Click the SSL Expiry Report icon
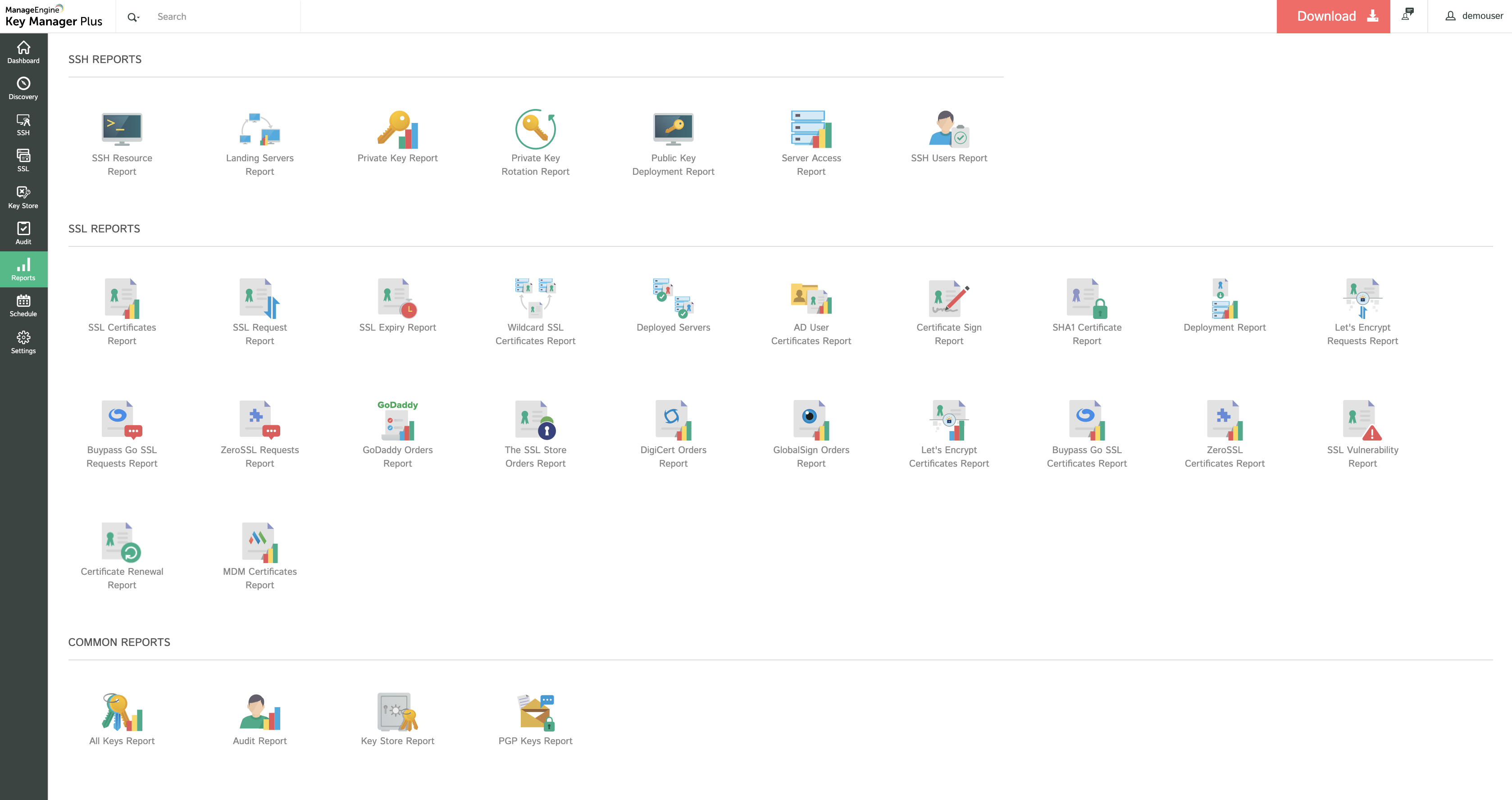Viewport: 1512px width, 800px height. click(397, 298)
